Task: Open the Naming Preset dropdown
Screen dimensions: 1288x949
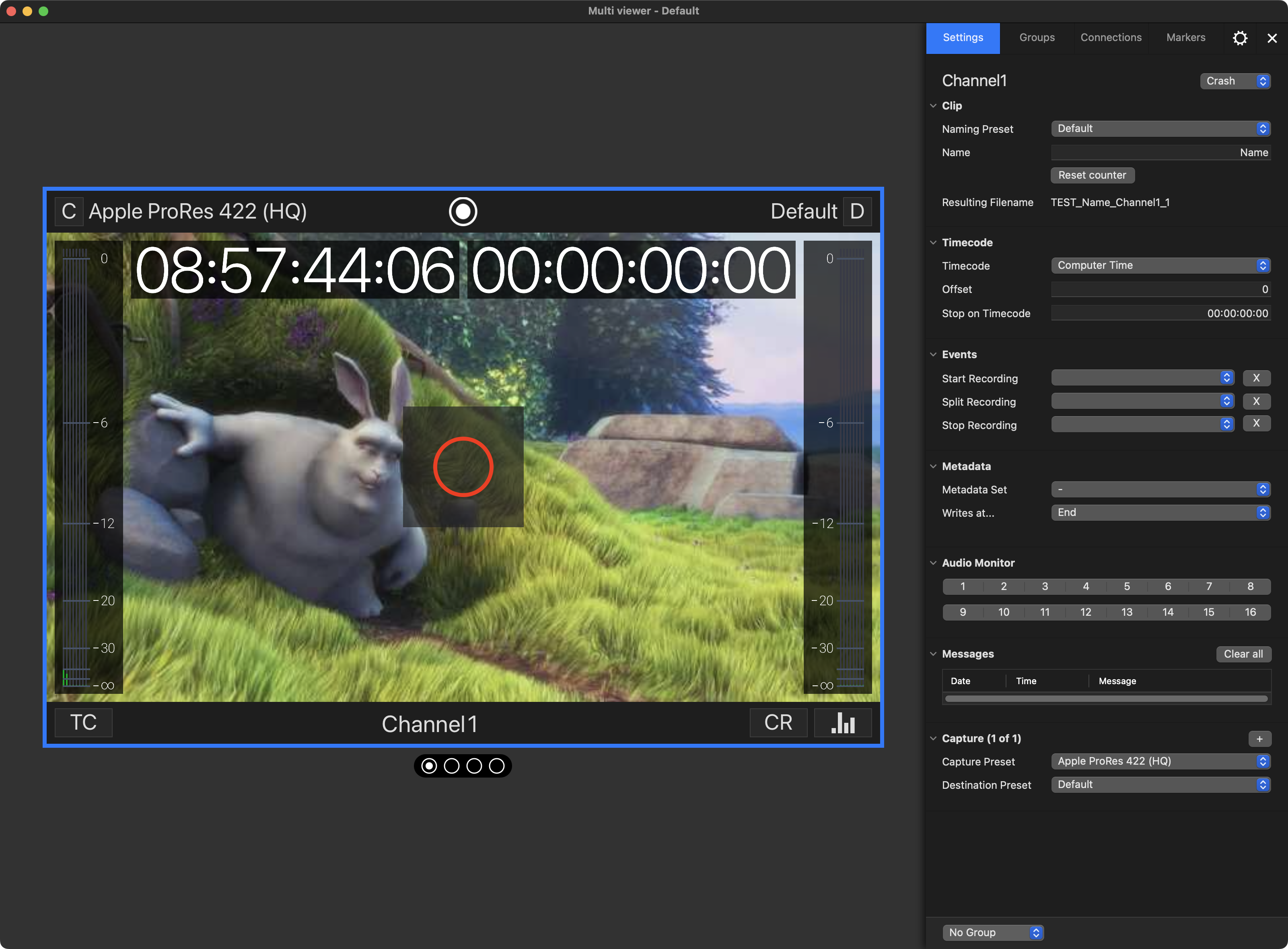Action: coord(1160,129)
